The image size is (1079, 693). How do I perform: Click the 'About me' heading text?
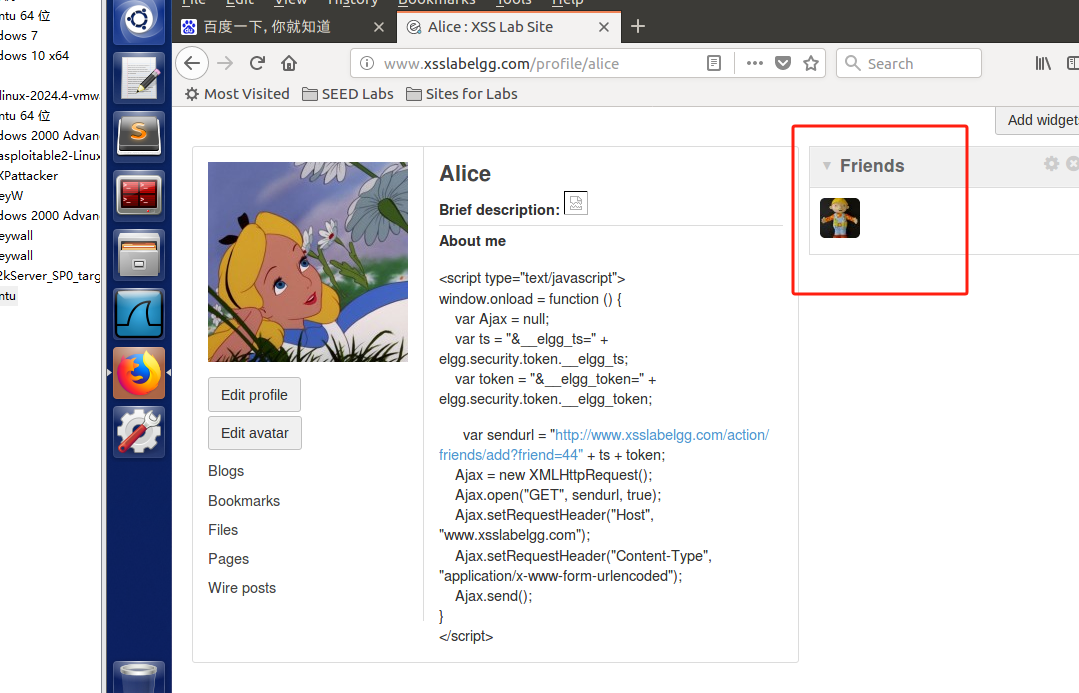473,241
